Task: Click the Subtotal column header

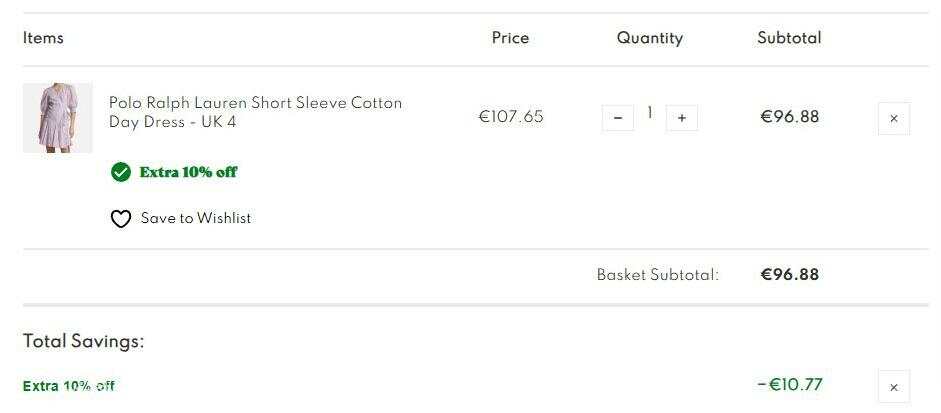Action: (789, 38)
